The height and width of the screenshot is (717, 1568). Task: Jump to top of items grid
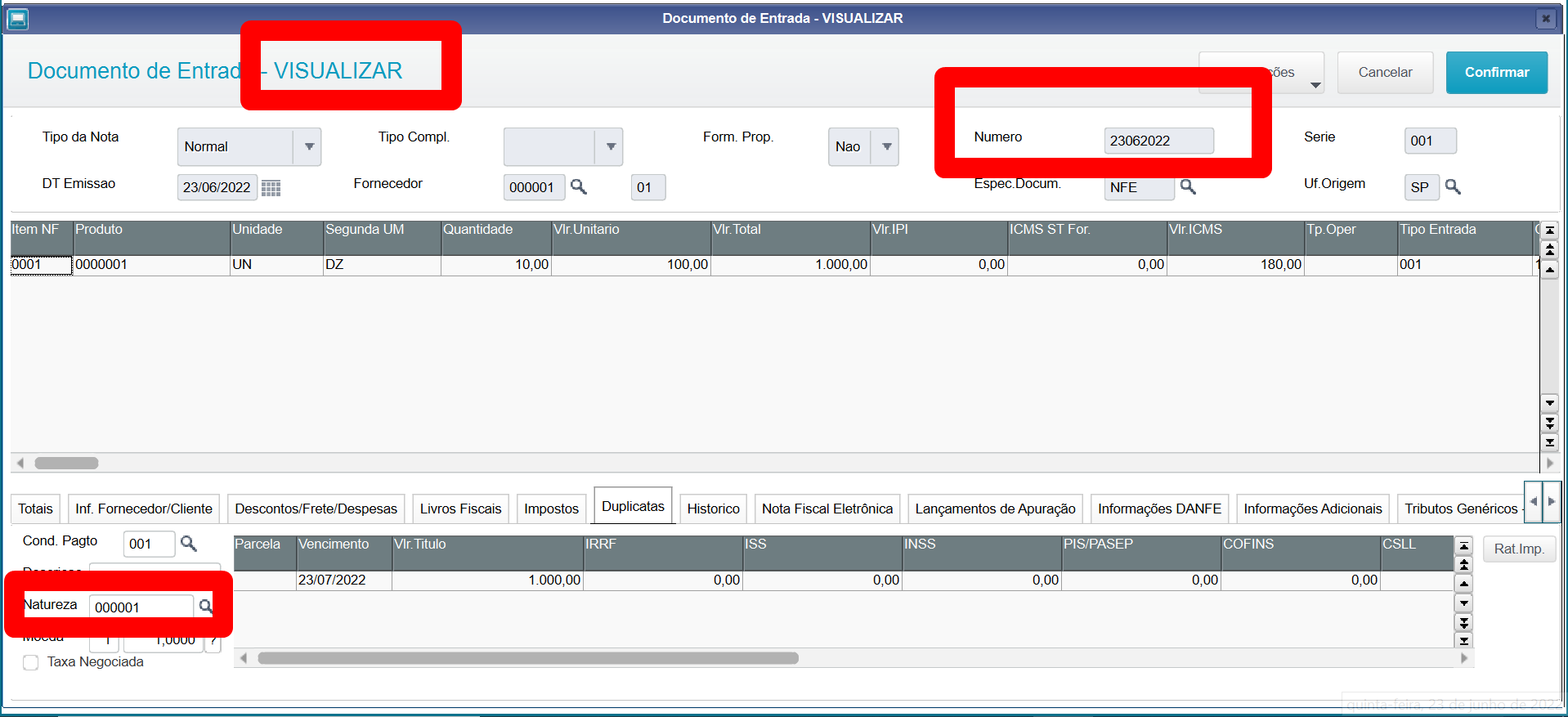coord(1549,230)
